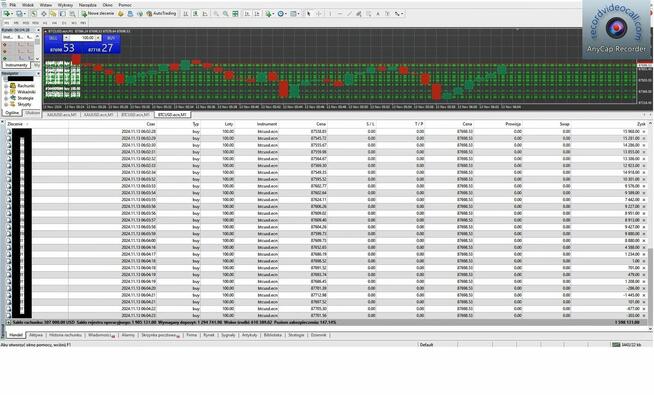Click the BUY button on chart
The height and width of the screenshot is (395, 654).
click(x=111, y=38)
